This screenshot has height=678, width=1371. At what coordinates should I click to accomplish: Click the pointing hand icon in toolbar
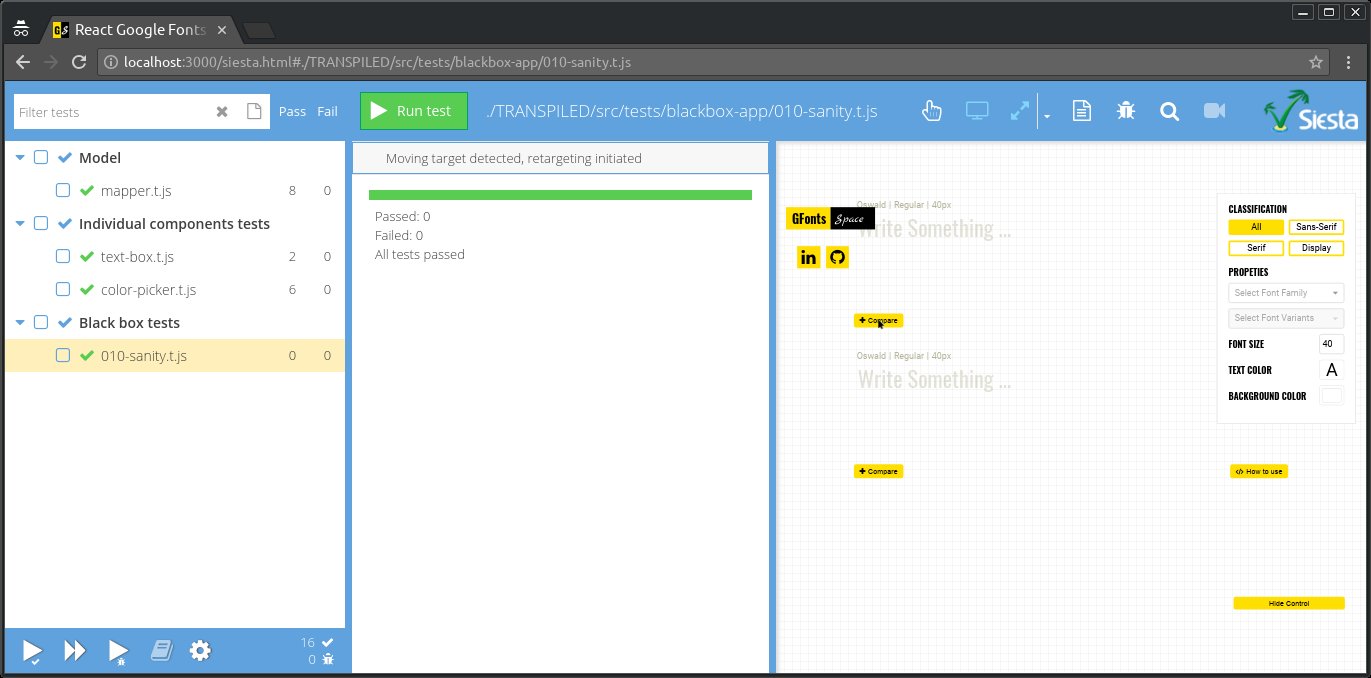click(931, 111)
